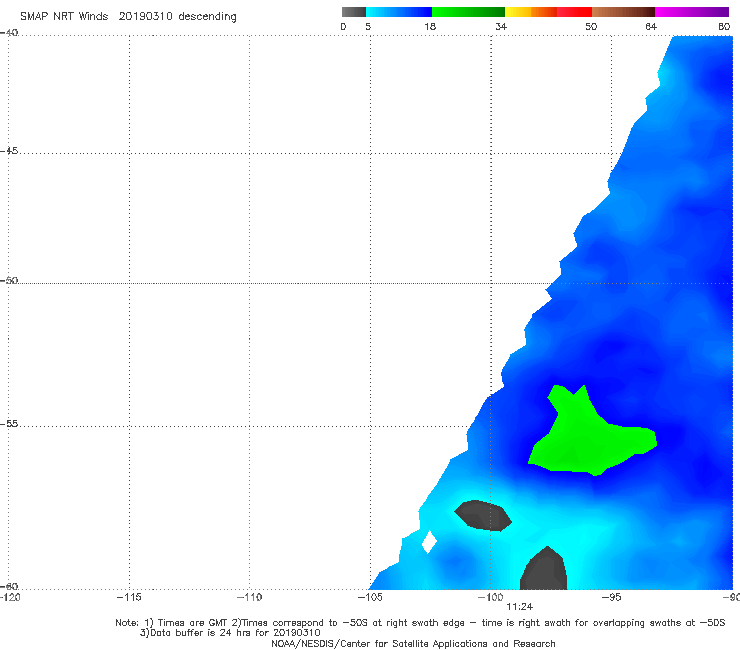Click the color bar label '34'
740x650 pixels.
point(501,26)
